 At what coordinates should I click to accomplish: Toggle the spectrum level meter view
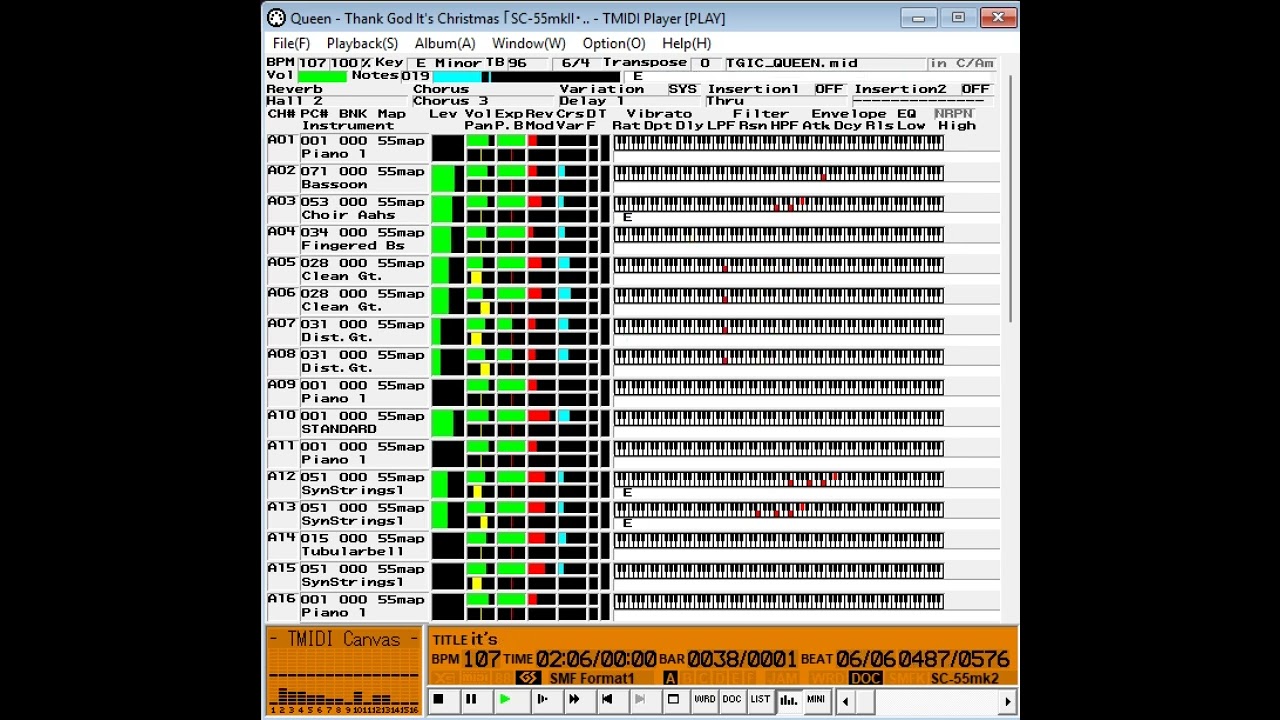pyautogui.click(x=788, y=700)
